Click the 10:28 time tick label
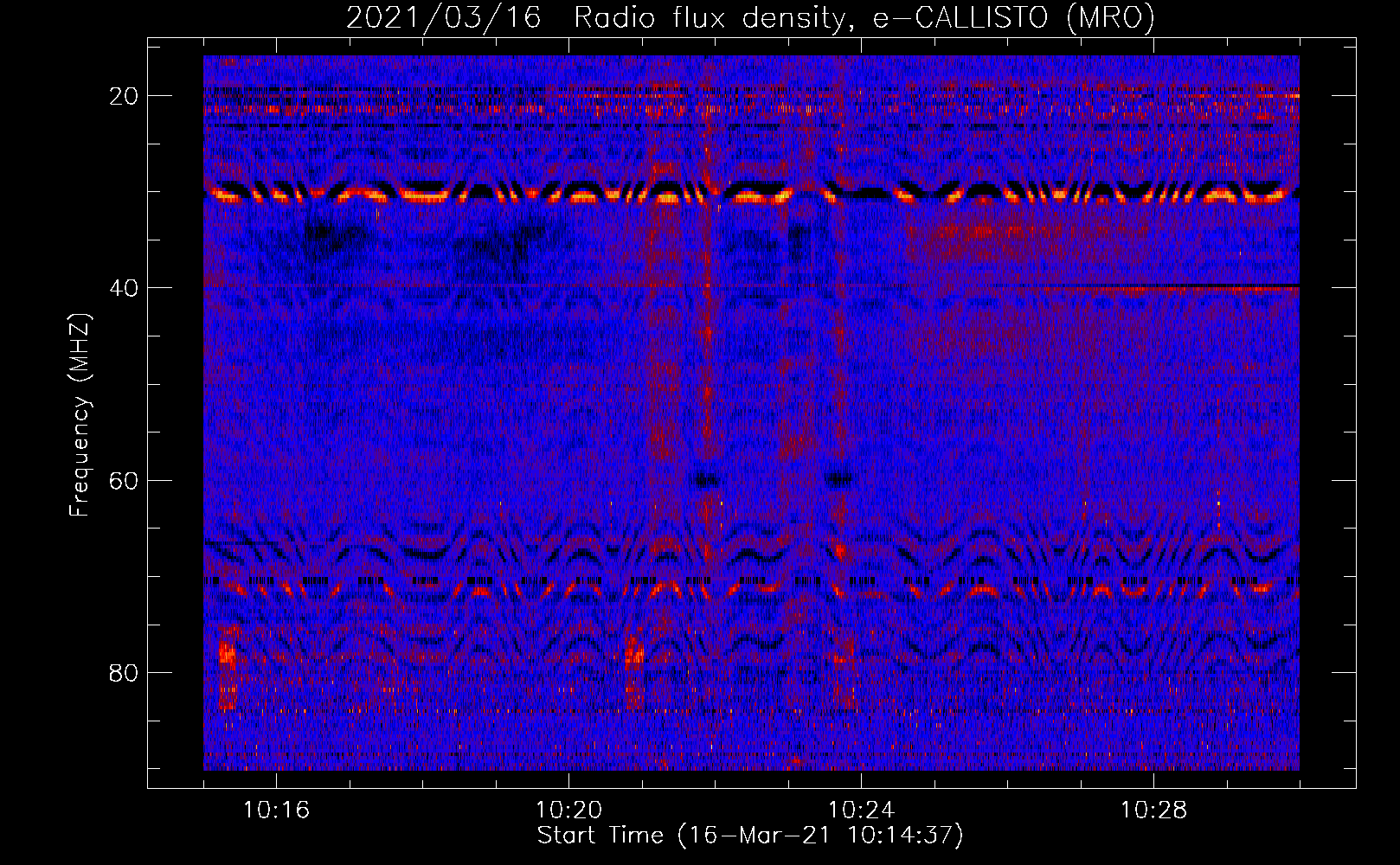Viewport: 1400px width, 865px height. pos(1153,811)
